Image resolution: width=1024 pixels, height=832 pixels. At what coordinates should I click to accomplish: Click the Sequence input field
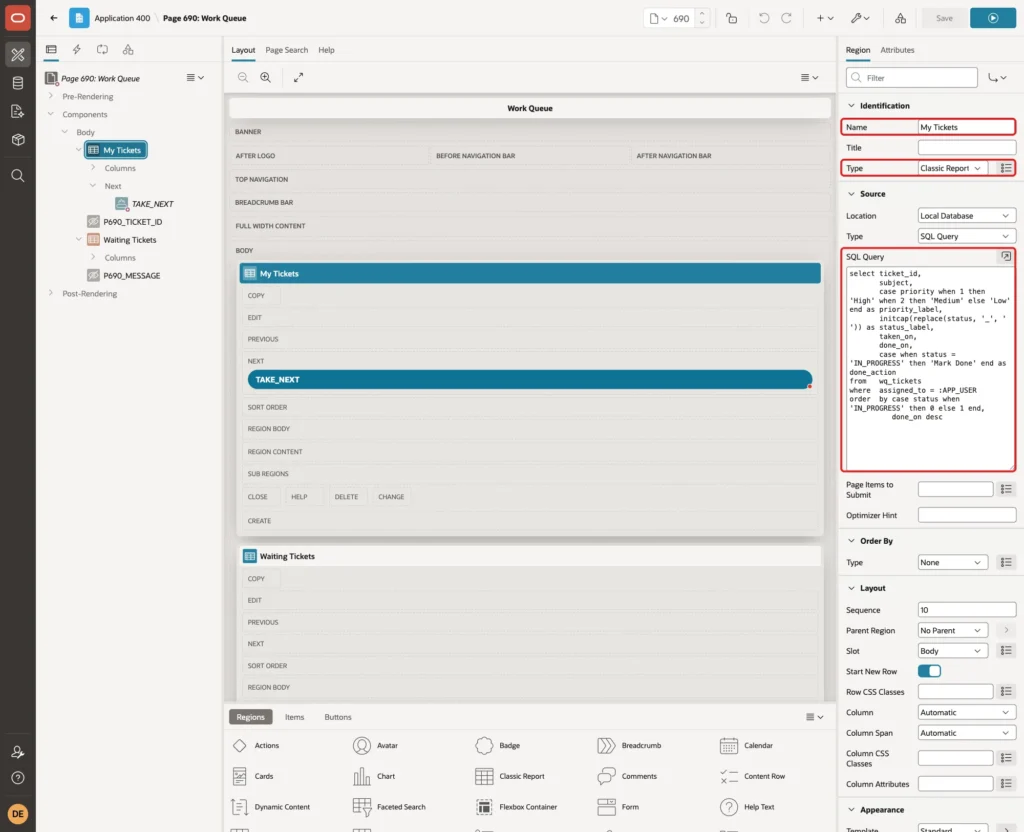[967, 610]
